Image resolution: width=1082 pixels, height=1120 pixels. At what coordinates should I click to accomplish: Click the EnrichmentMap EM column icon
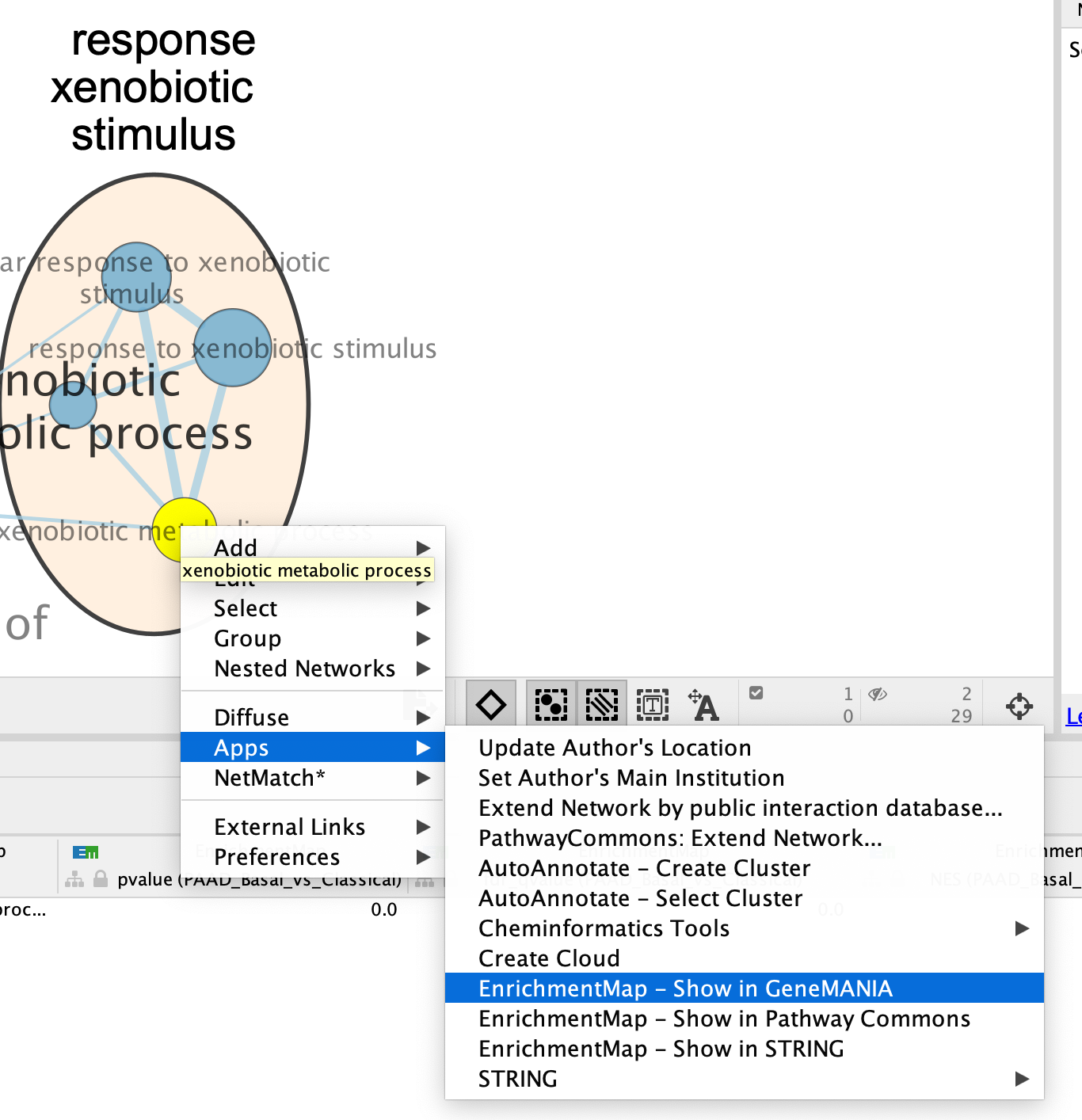pos(86,852)
